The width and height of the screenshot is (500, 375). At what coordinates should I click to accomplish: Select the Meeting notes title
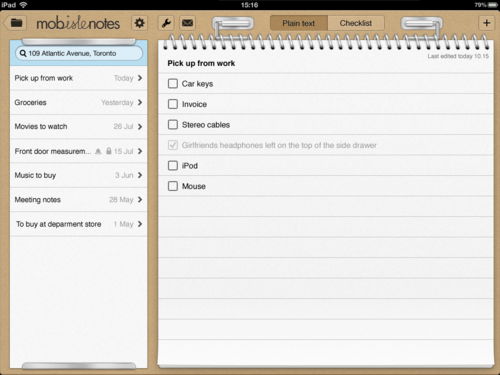point(38,200)
